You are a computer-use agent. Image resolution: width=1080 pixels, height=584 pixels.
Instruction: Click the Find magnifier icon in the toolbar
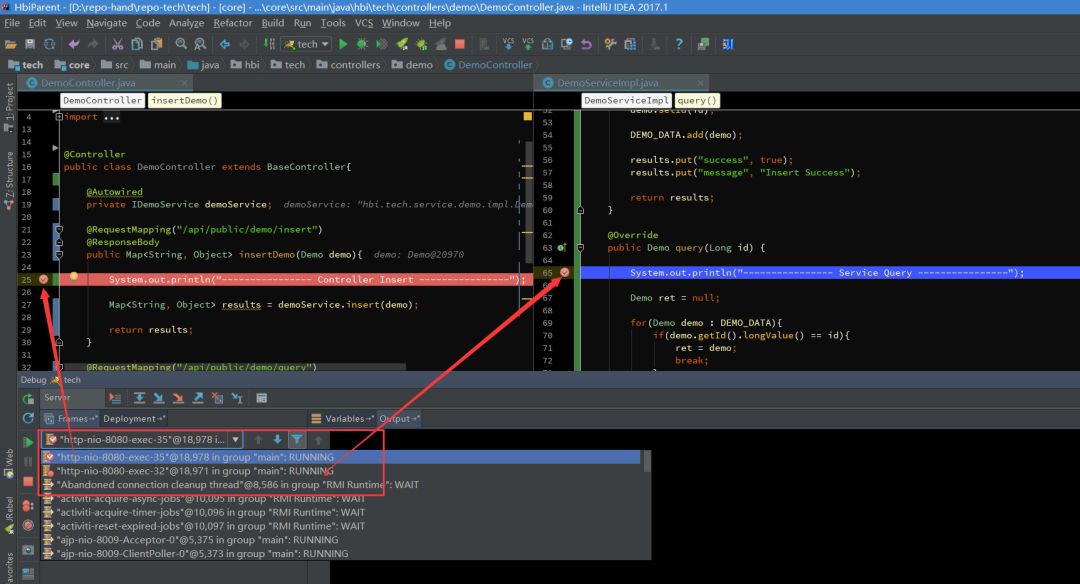point(180,43)
